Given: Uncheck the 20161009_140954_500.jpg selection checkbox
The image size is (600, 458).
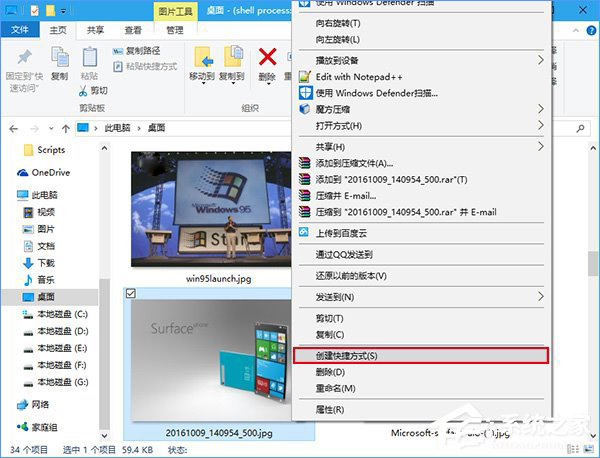Looking at the screenshot, I should pyautogui.click(x=130, y=293).
